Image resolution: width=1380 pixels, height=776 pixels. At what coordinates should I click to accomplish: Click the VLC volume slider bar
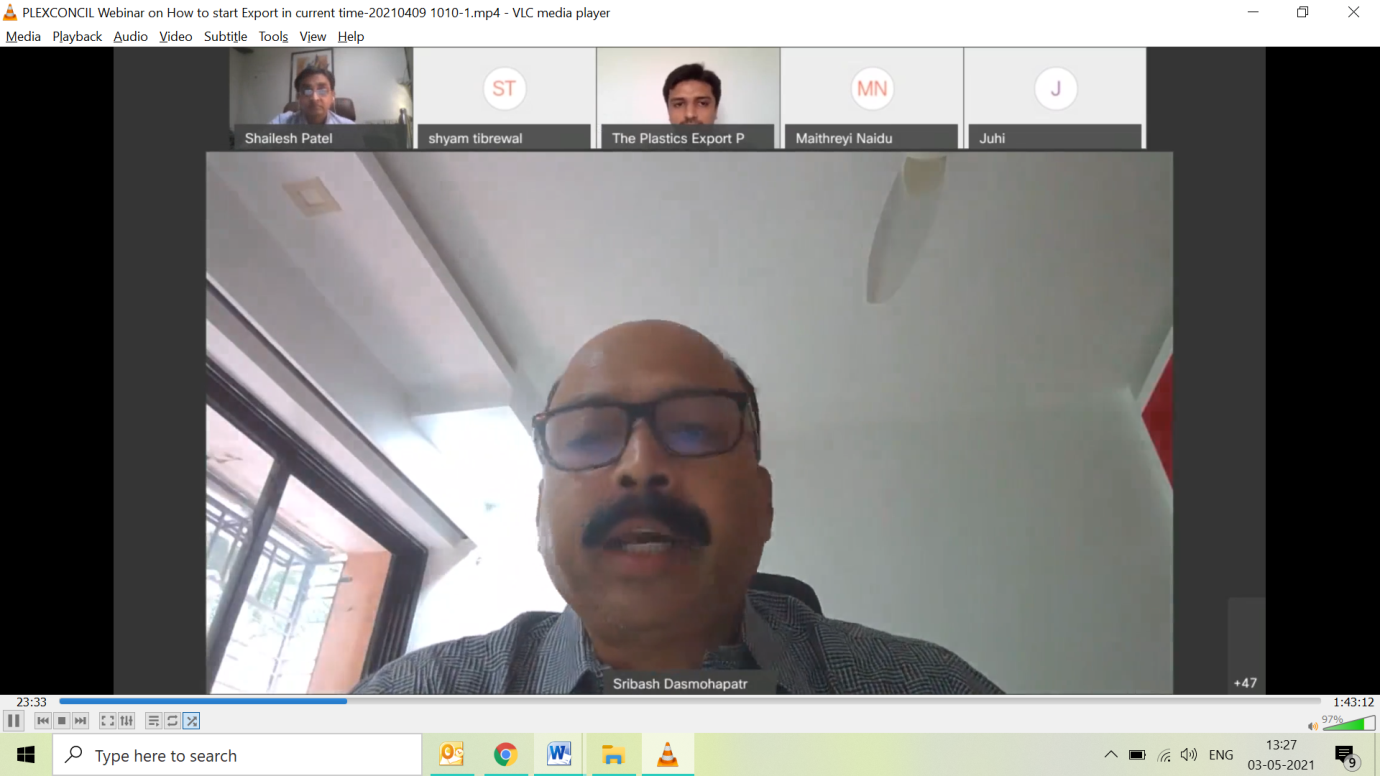1348,724
